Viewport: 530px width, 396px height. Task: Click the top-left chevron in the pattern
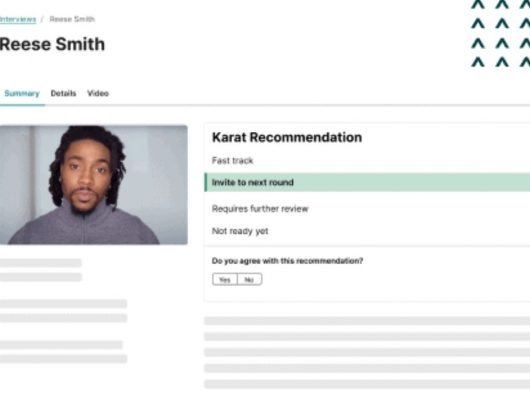point(478,4)
